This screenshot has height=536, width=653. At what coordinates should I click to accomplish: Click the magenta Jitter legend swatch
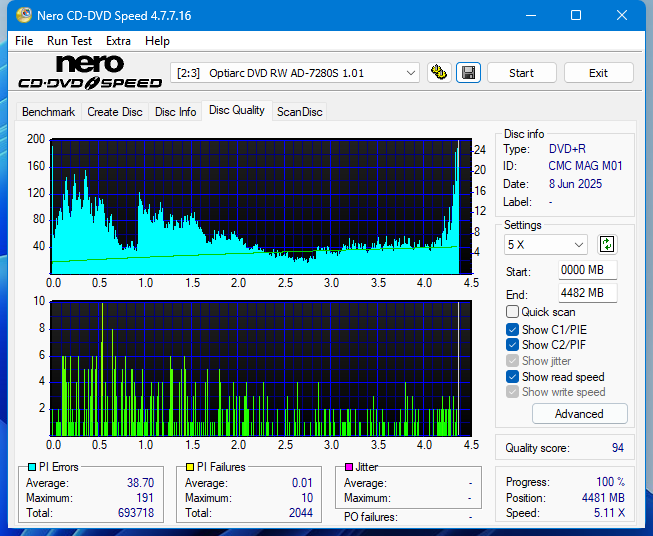(x=349, y=467)
